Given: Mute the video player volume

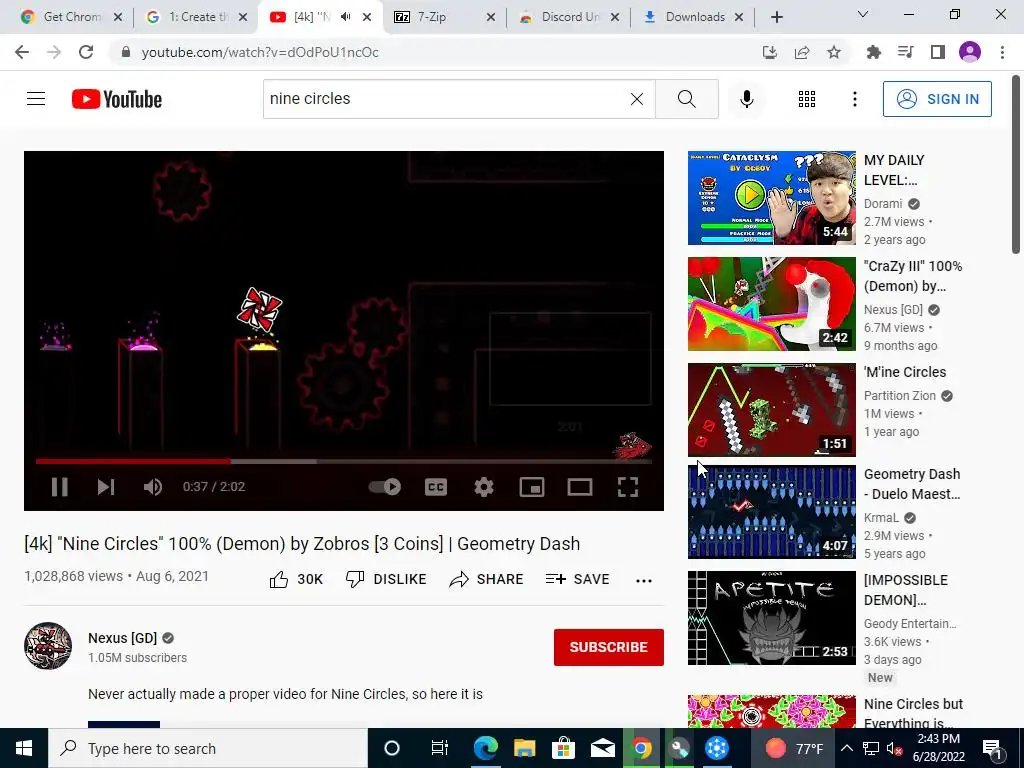Looking at the screenshot, I should coord(153,487).
